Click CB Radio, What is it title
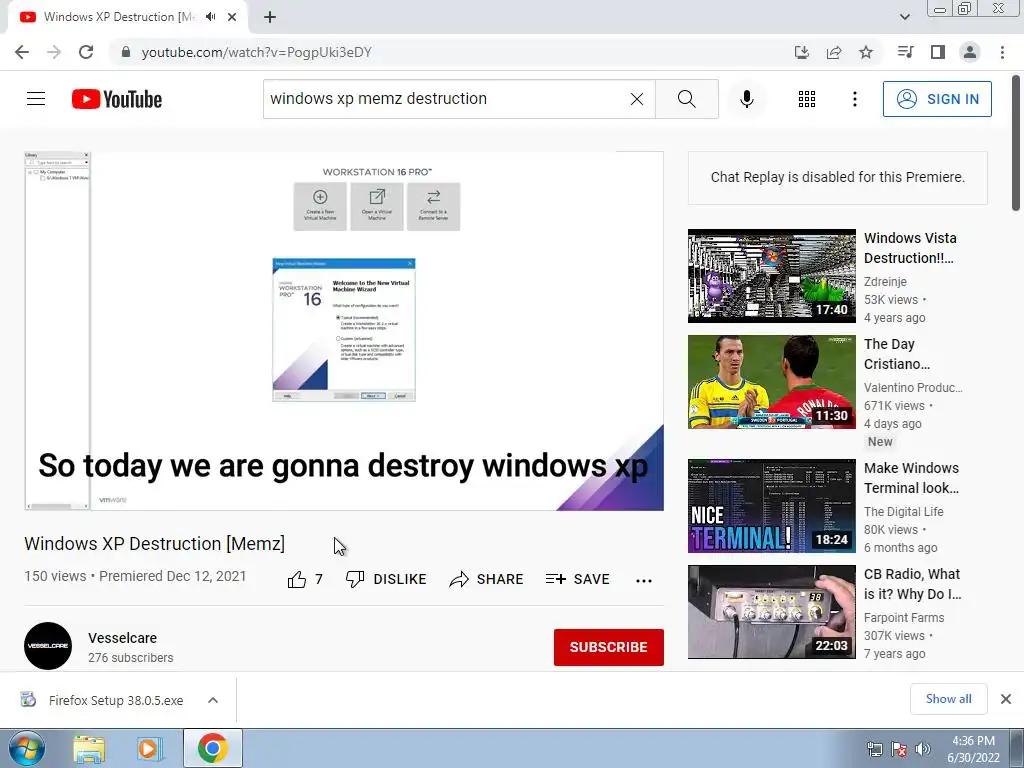The image size is (1024, 768). [912, 584]
